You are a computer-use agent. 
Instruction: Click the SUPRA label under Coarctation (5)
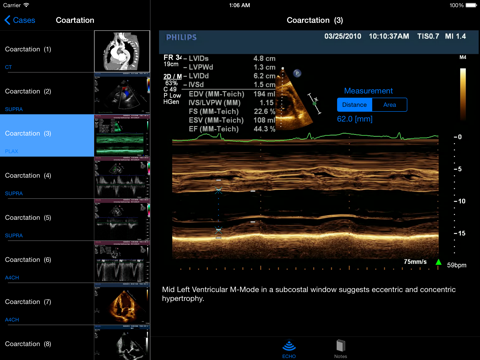pos(14,235)
